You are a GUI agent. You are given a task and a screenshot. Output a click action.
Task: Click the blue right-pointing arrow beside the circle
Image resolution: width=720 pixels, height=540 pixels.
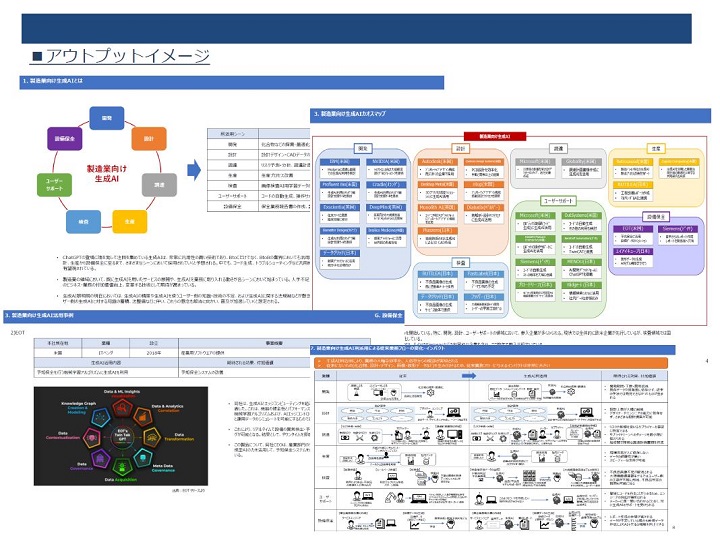(x=194, y=170)
